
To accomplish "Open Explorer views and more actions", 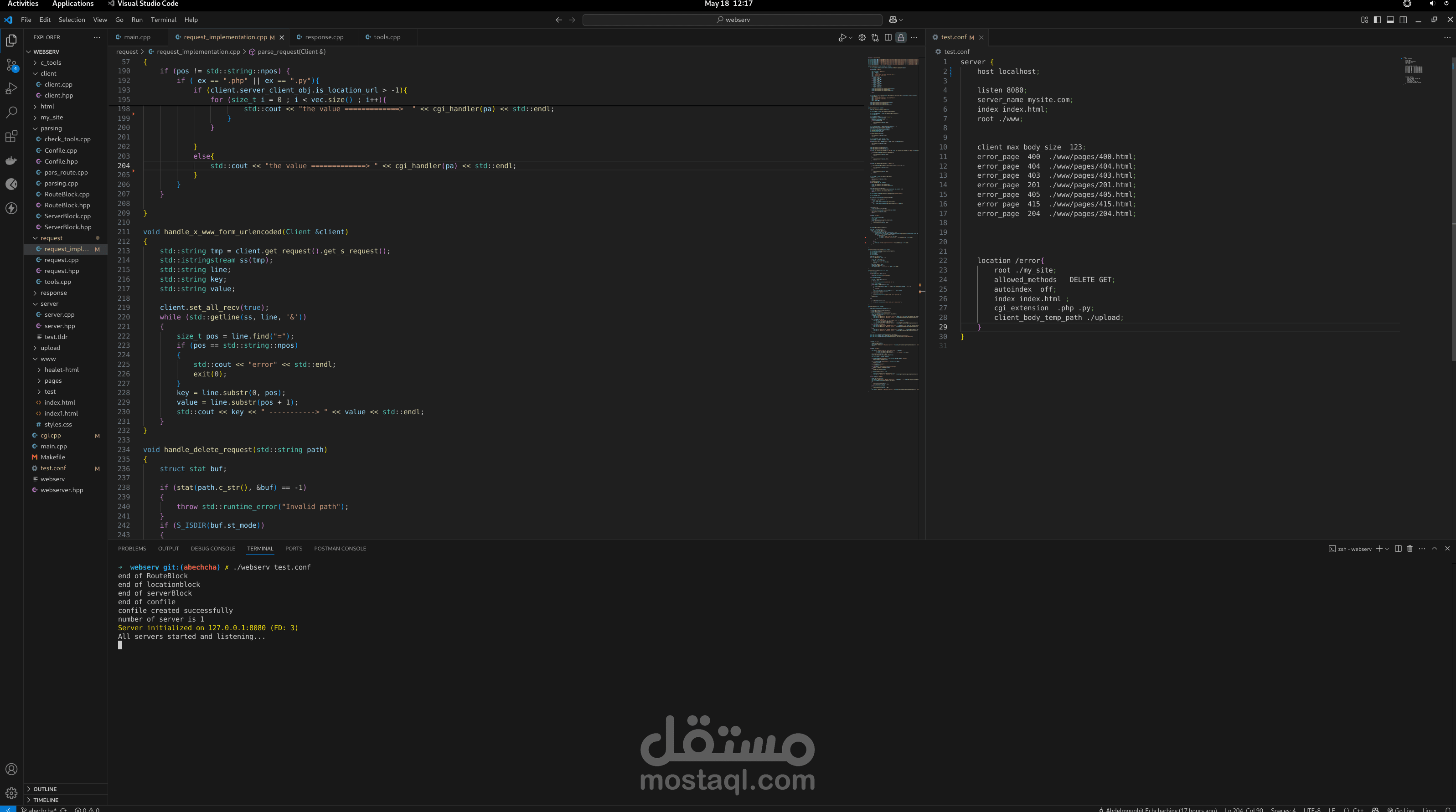I will click(x=97, y=37).
